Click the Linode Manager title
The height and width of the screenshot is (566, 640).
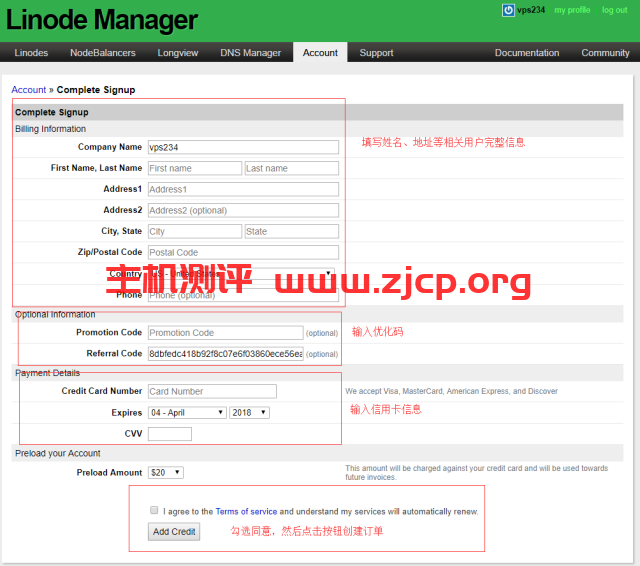(x=102, y=20)
